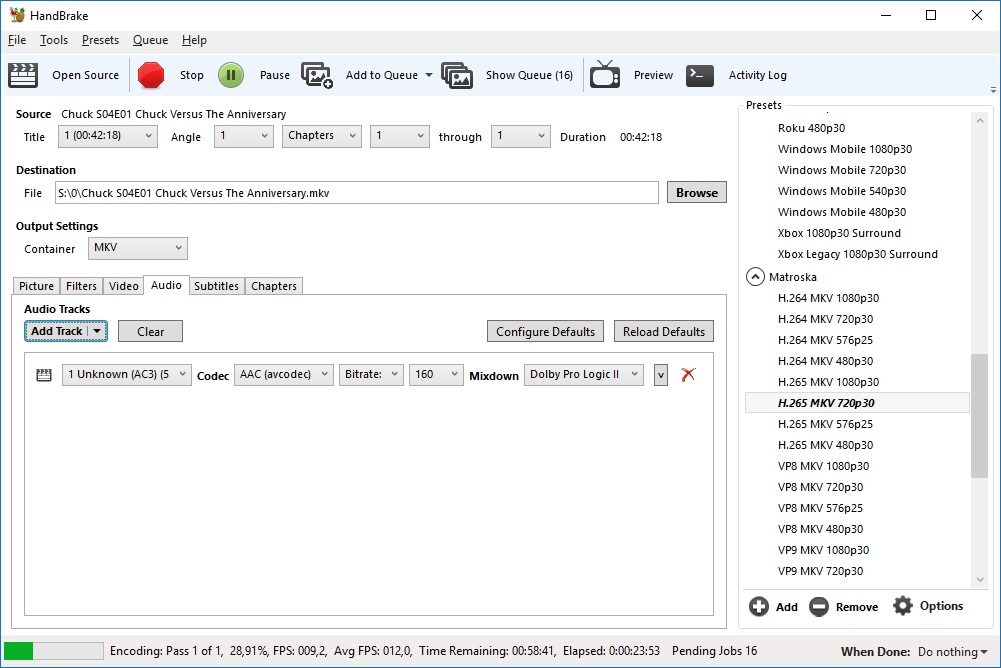Viewport: 1001px width, 668px height.
Task: Open the Presets menu
Action: (x=100, y=40)
